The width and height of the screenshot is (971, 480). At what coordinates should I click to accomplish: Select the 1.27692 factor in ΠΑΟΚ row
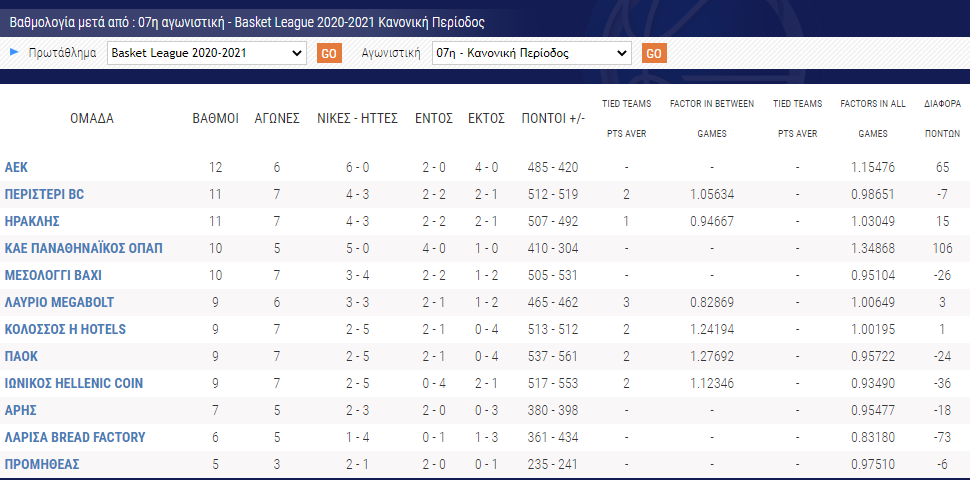[712, 356]
